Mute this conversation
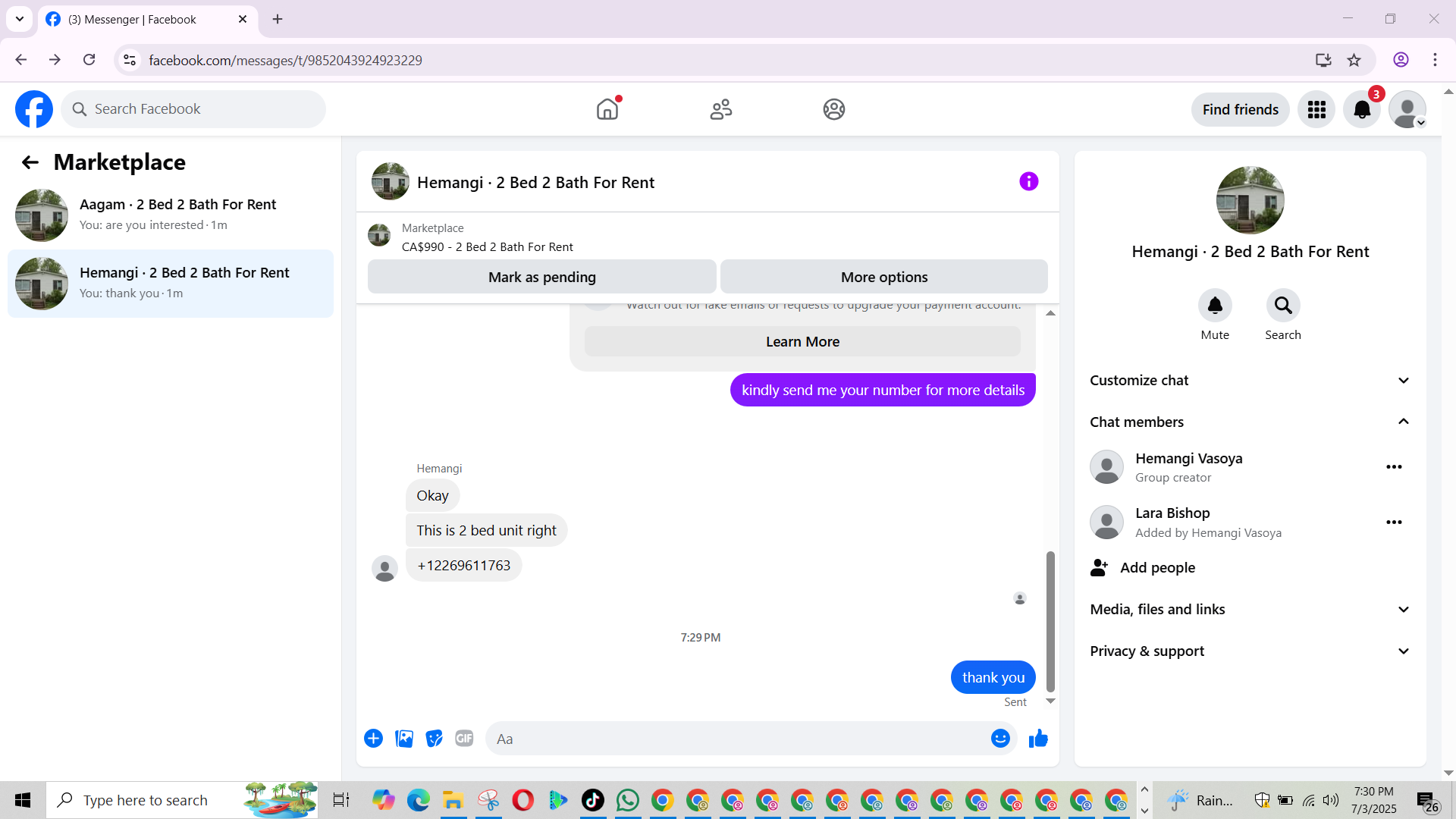 1215,306
